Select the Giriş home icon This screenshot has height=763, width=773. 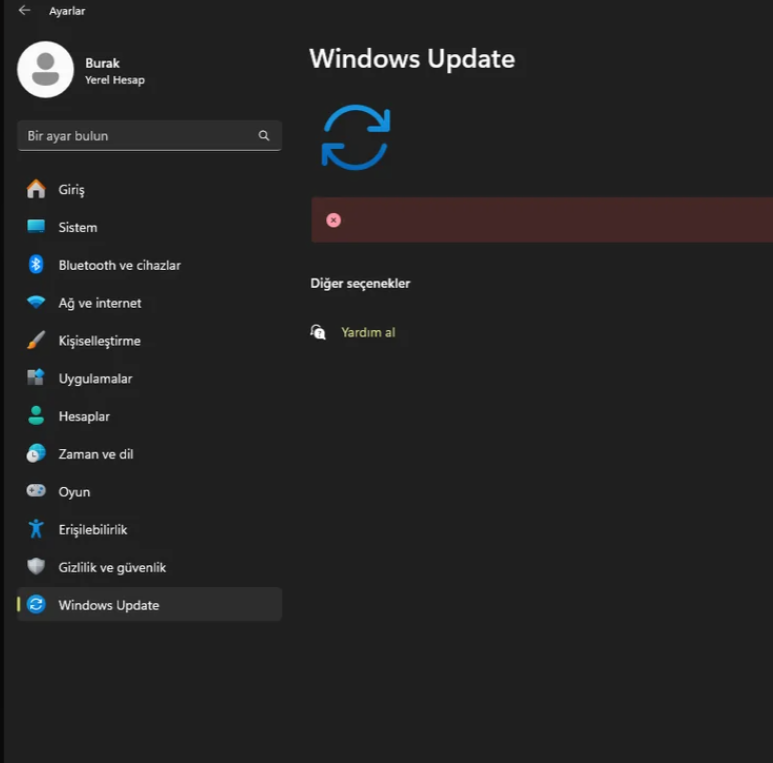click(x=36, y=189)
